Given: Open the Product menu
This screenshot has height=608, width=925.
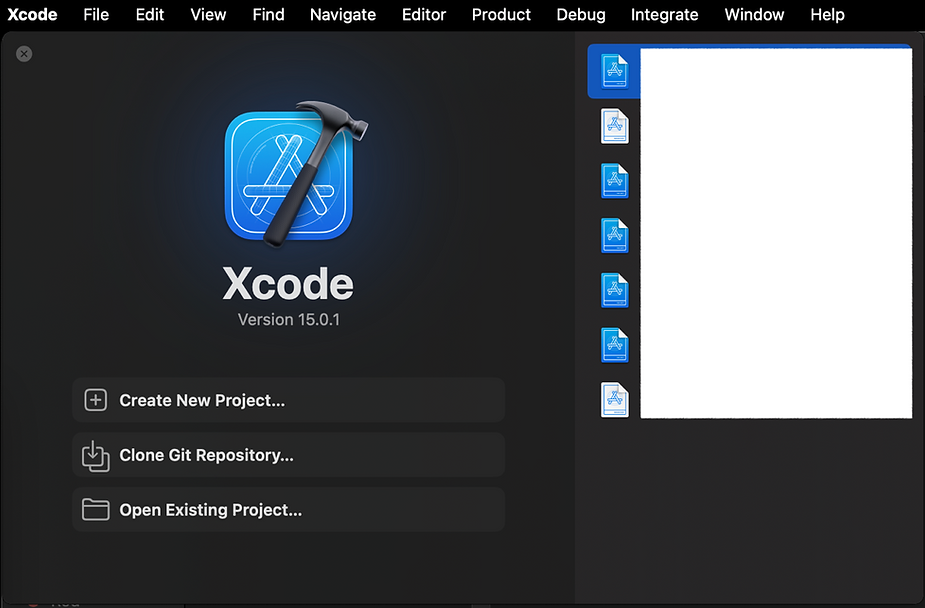Looking at the screenshot, I should (500, 15).
